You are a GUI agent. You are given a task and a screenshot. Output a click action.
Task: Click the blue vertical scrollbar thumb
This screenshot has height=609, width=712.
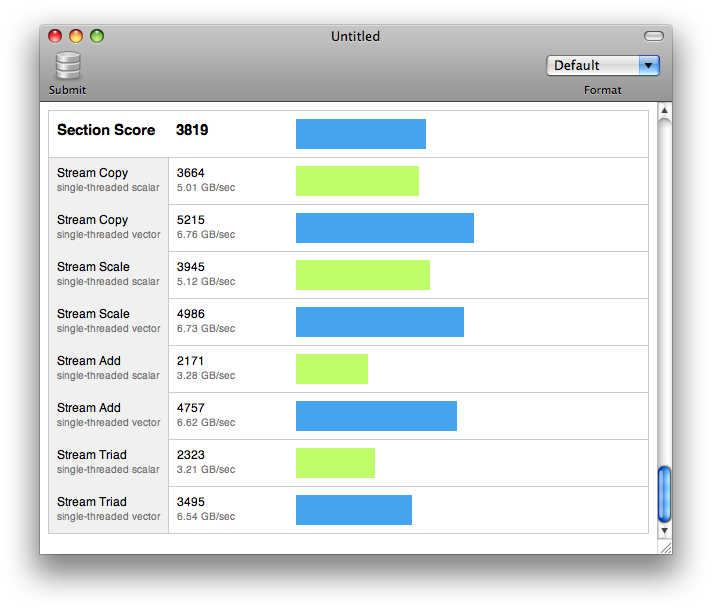(x=664, y=494)
